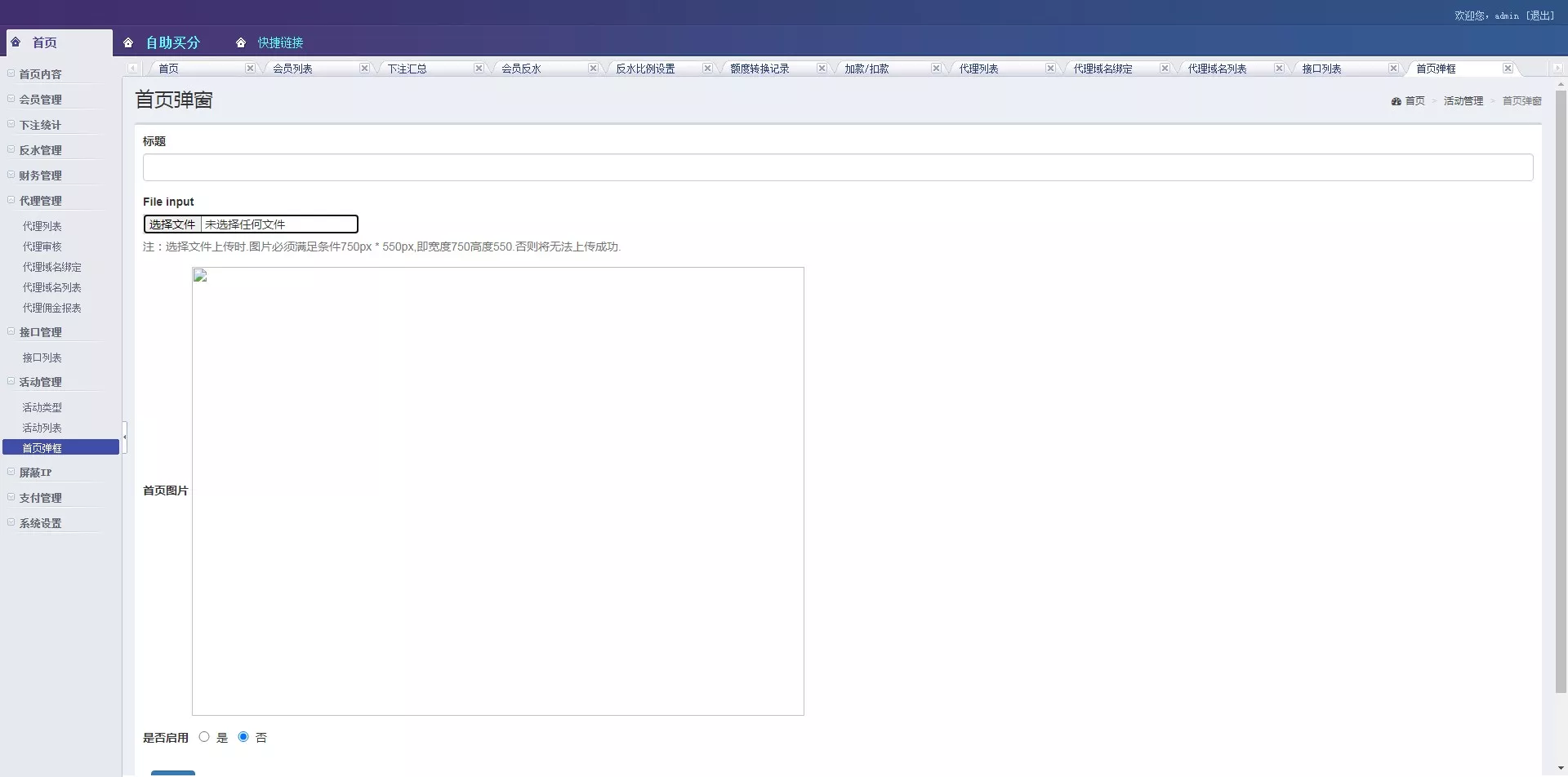This screenshot has height=777, width=1568.
Task: Collapse the 代理管理 sidebar section
Action: [11, 199]
